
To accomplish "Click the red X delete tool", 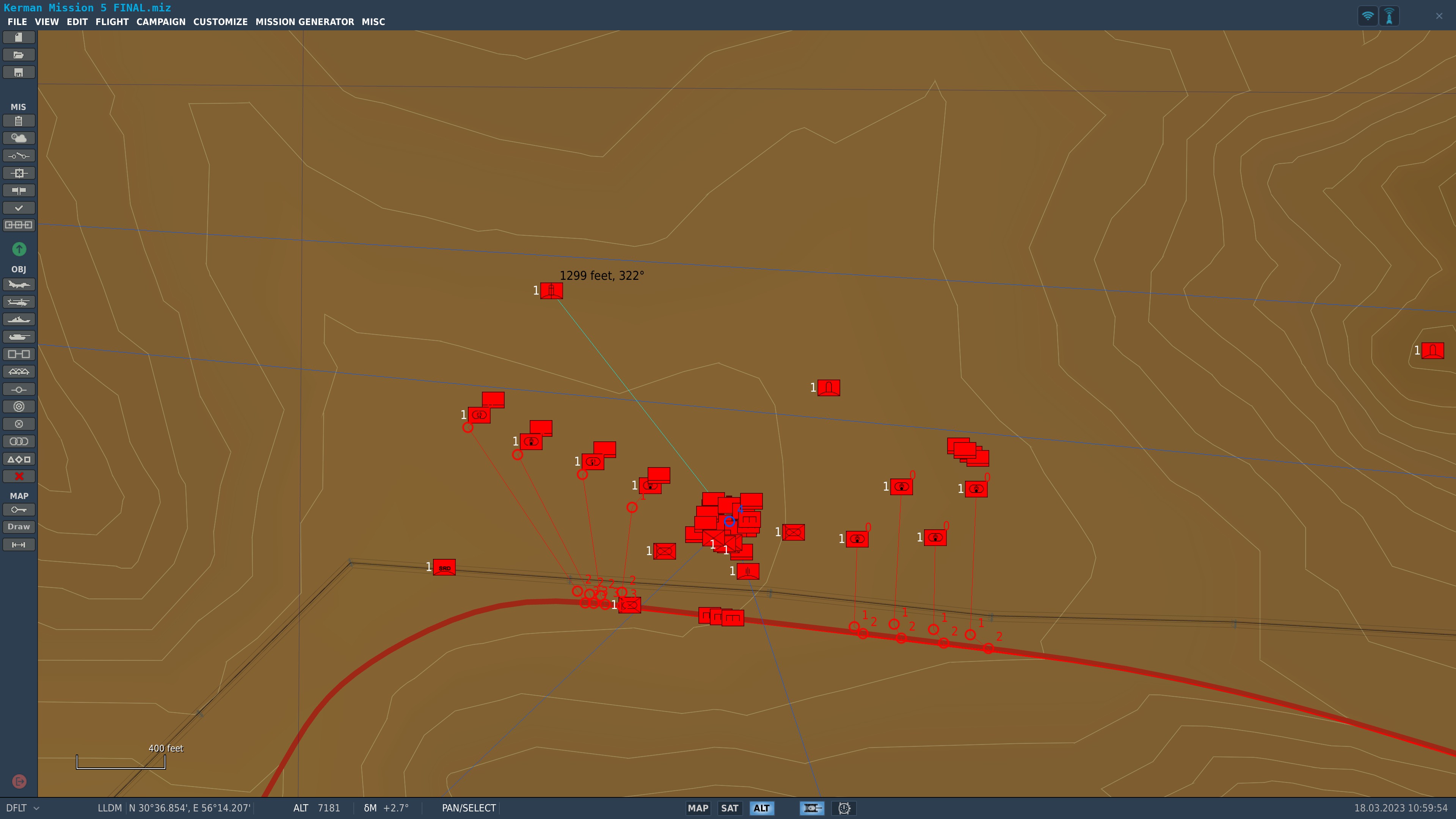I will point(19,477).
